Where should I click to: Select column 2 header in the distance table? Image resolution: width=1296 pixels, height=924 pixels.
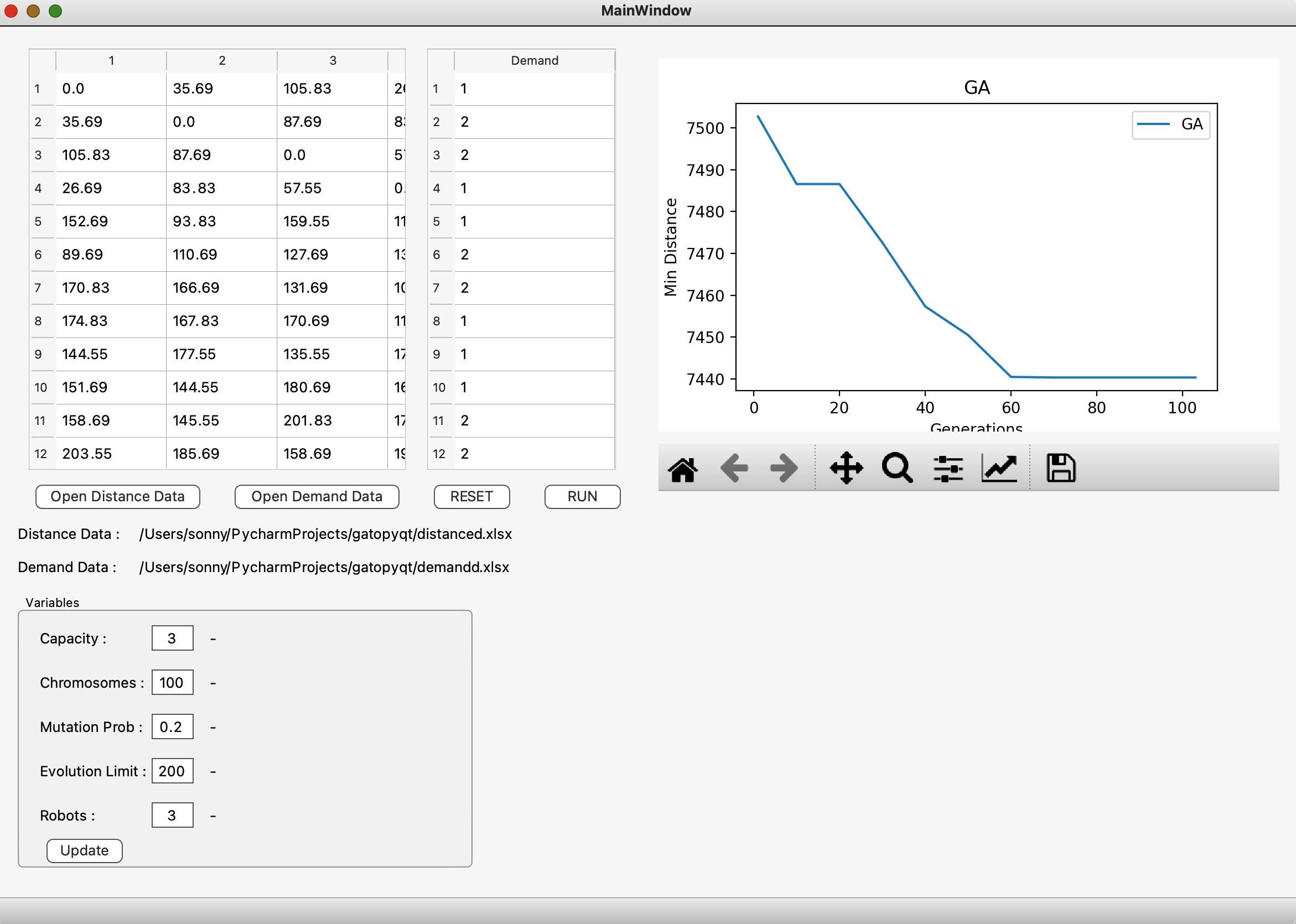[x=221, y=60]
